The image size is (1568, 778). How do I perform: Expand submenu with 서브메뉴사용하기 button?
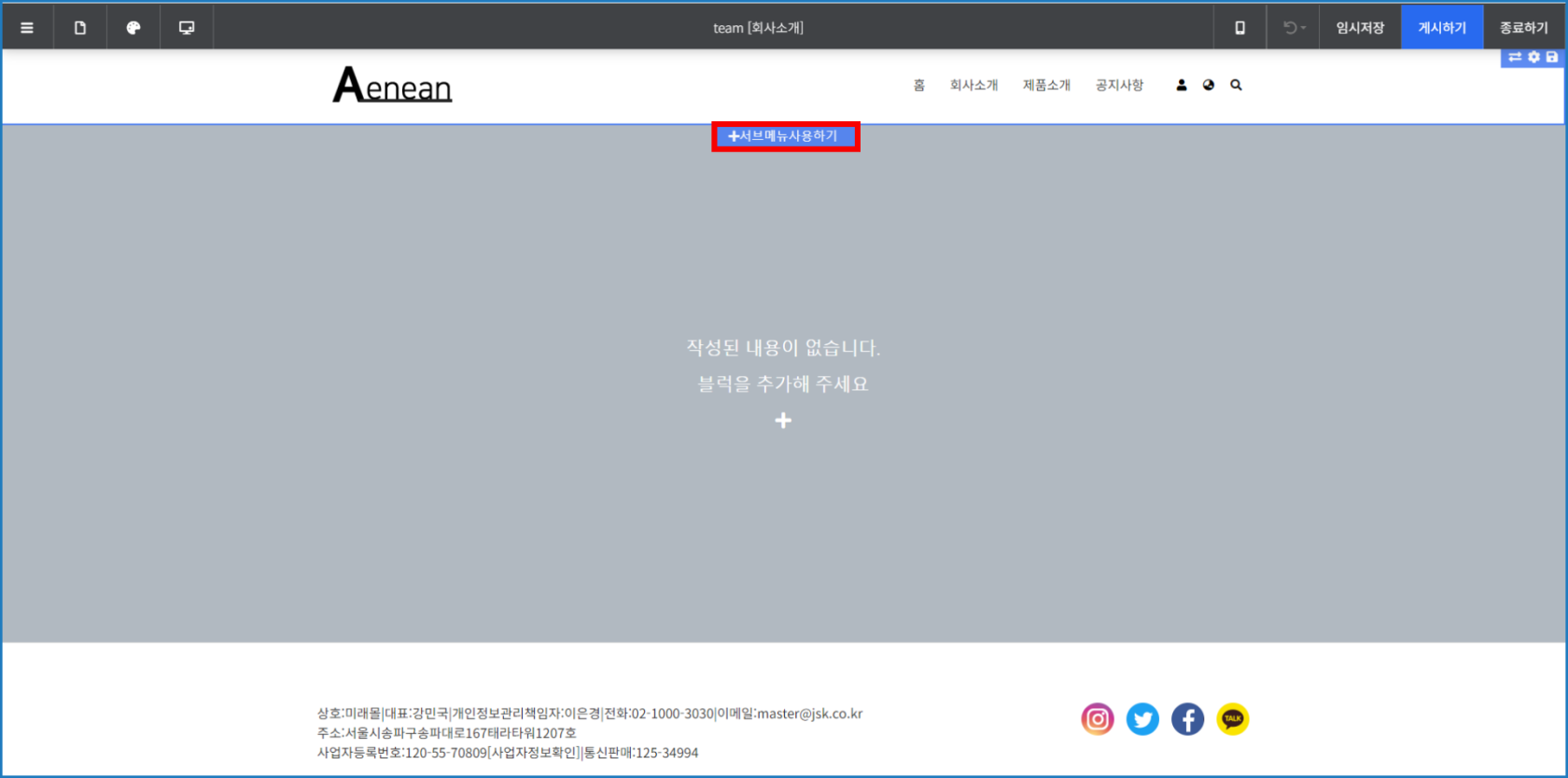[784, 136]
